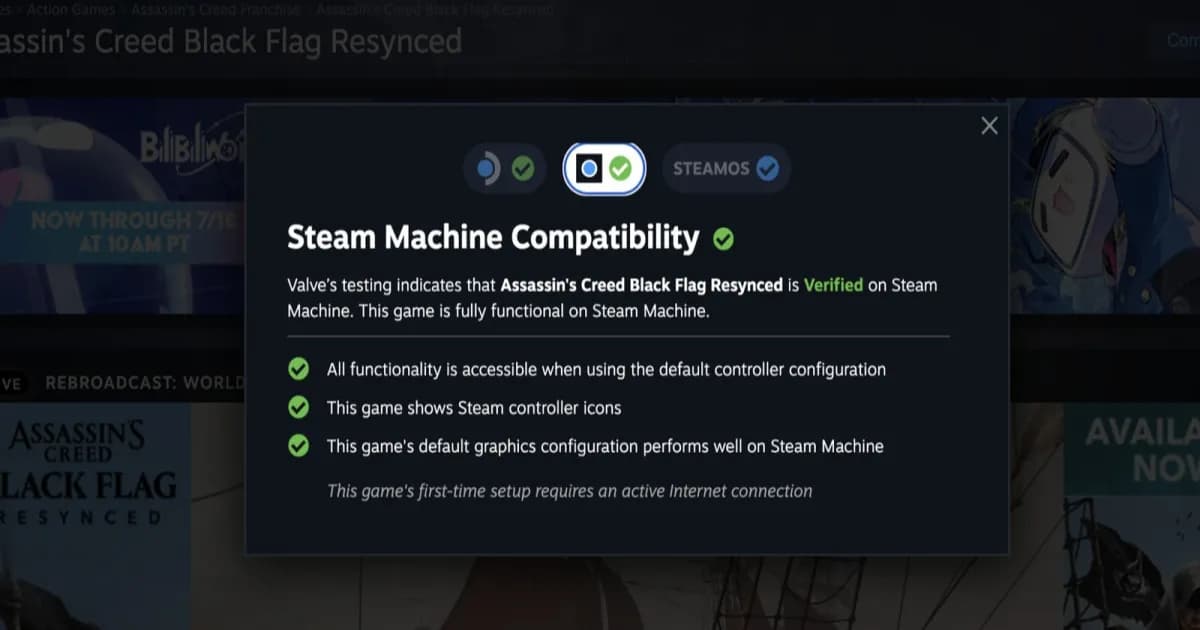Click the green check beside default controller configuration
1200x630 pixels.
coord(298,369)
